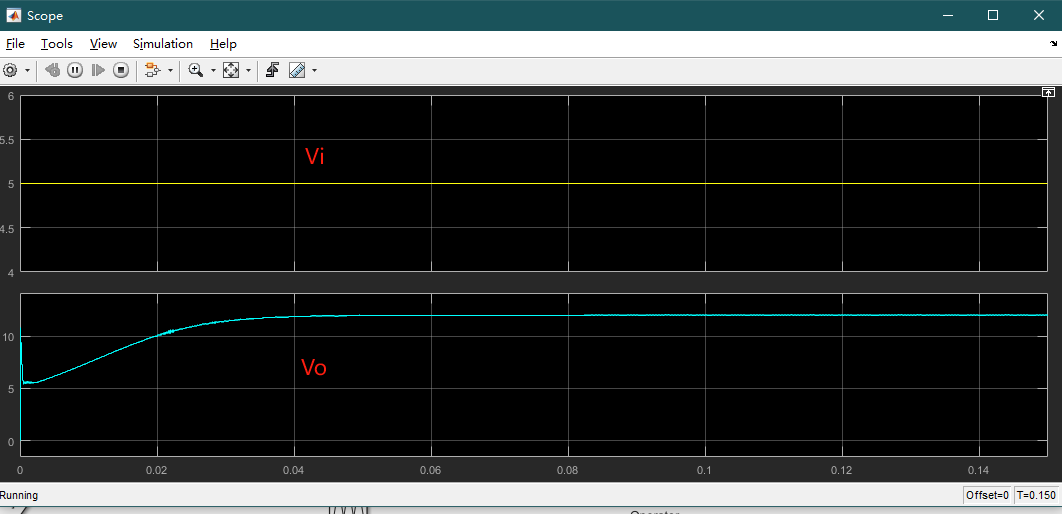The height and width of the screenshot is (514, 1062).
Task: Select the zoom magnifier tool
Action: coord(196,70)
